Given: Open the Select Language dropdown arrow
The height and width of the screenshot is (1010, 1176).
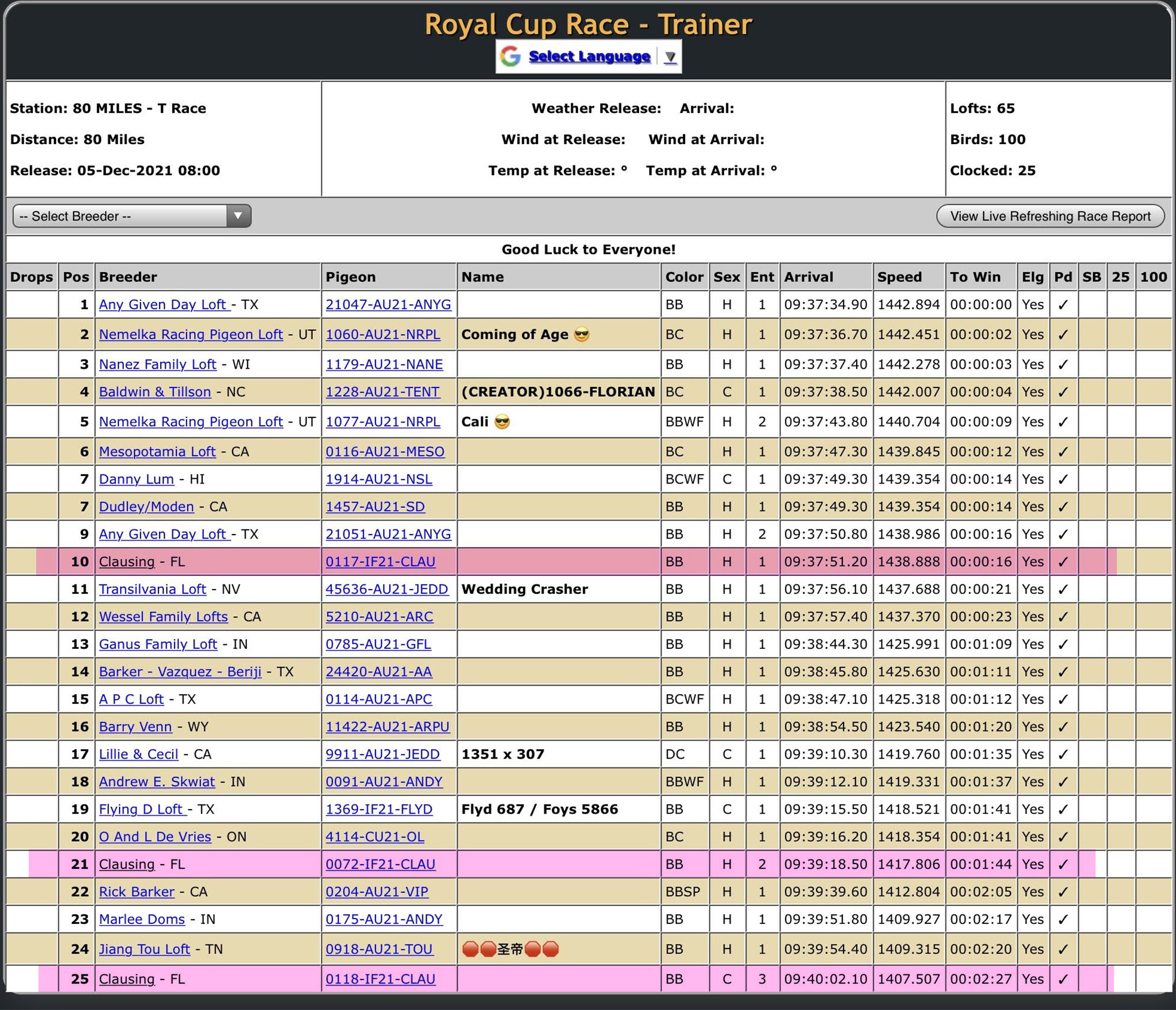Looking at the screenshot, I should [670, 57].
